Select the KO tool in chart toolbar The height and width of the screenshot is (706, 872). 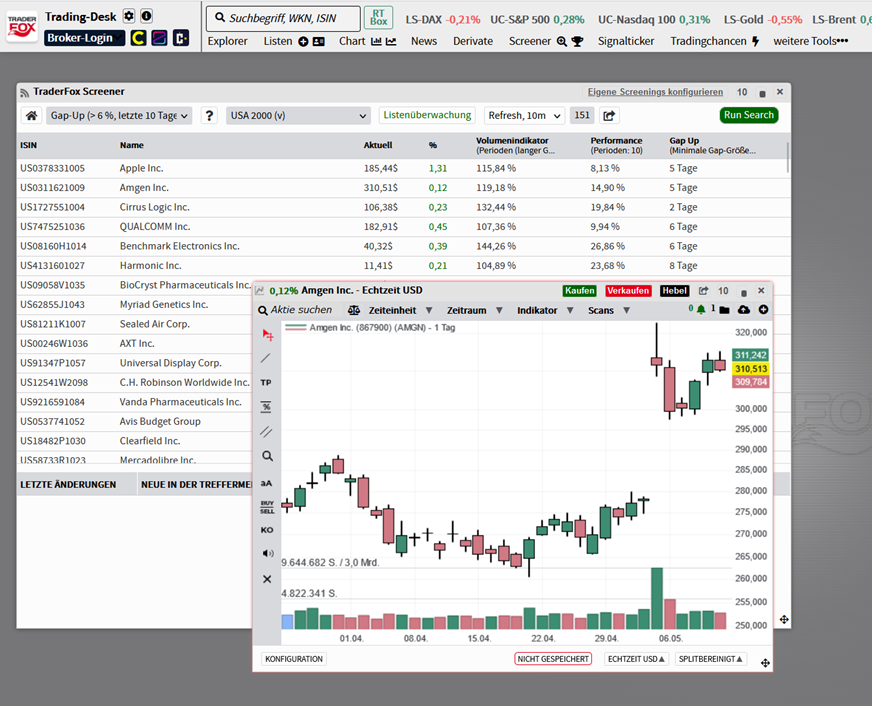267,530
